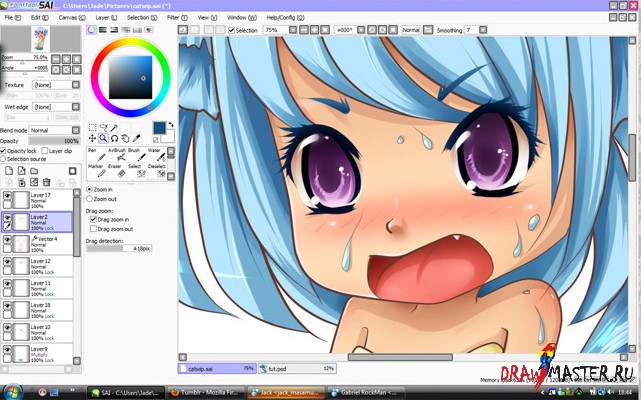This screenshot has height=400, width=641.
Task: Select Layer 18 in the layer list
Action: [37, 310]
